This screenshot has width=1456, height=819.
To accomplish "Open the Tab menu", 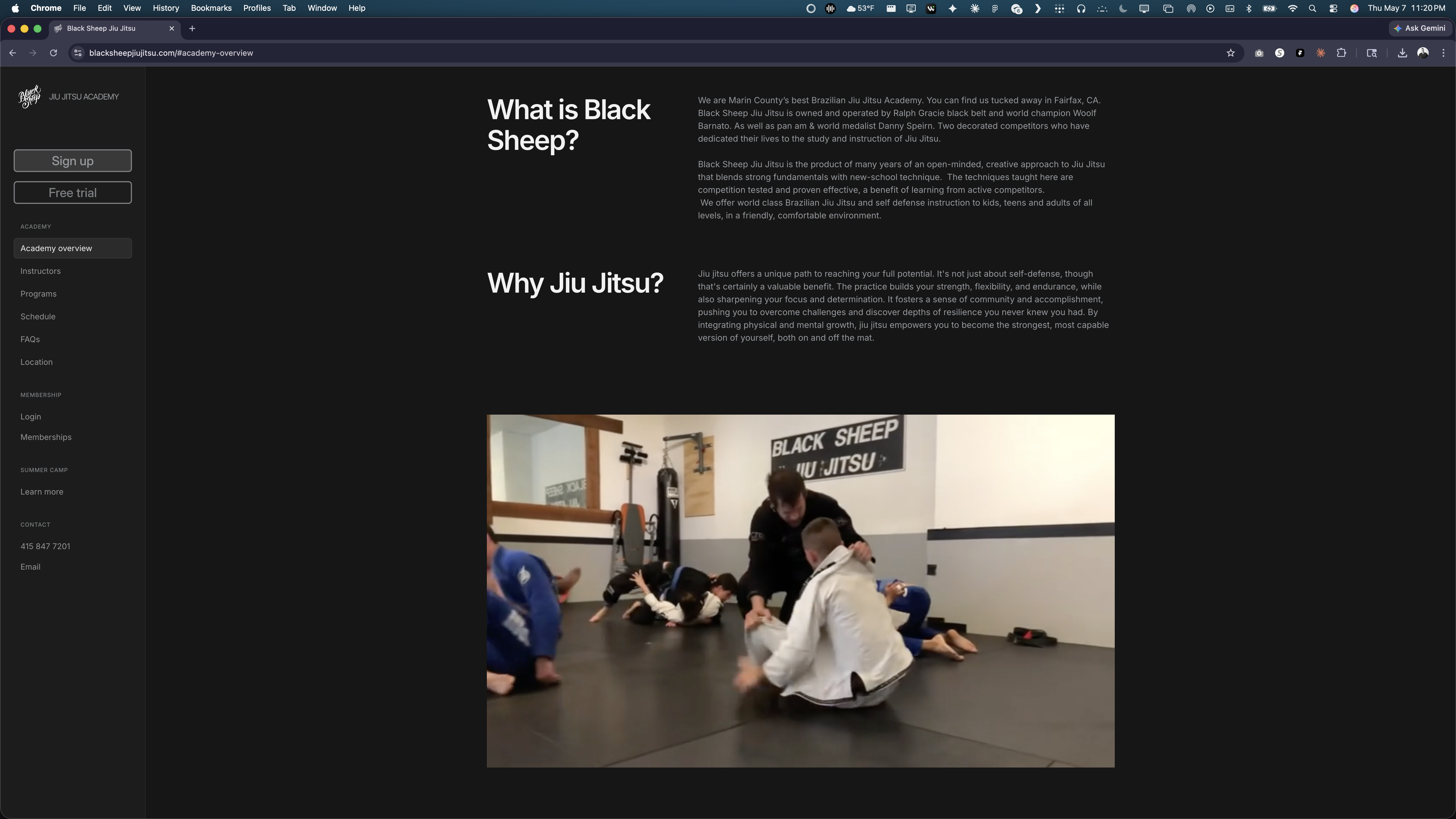I will click(289, 8).
